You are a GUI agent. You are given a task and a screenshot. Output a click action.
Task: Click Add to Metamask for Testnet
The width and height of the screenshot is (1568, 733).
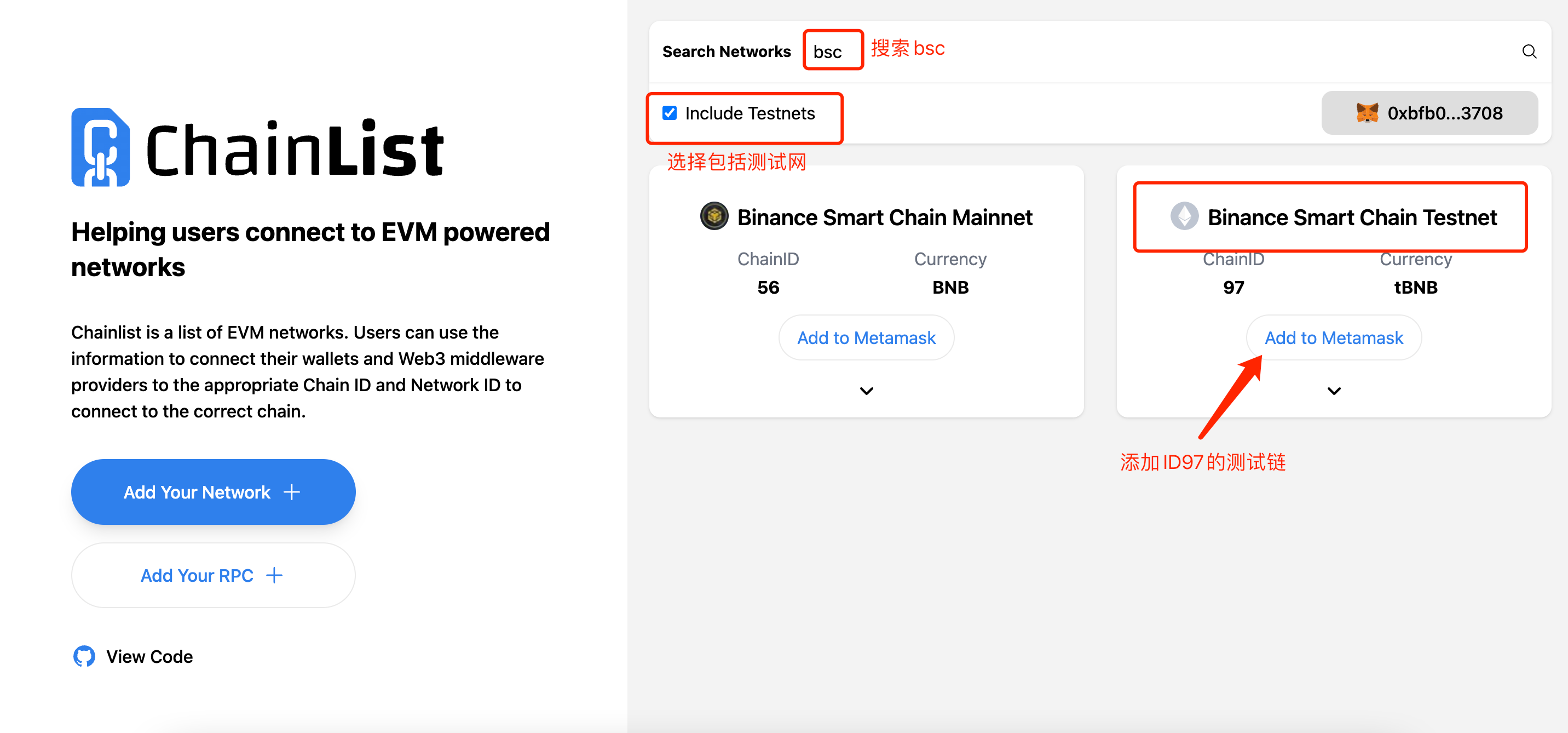tap(1333, 337)
